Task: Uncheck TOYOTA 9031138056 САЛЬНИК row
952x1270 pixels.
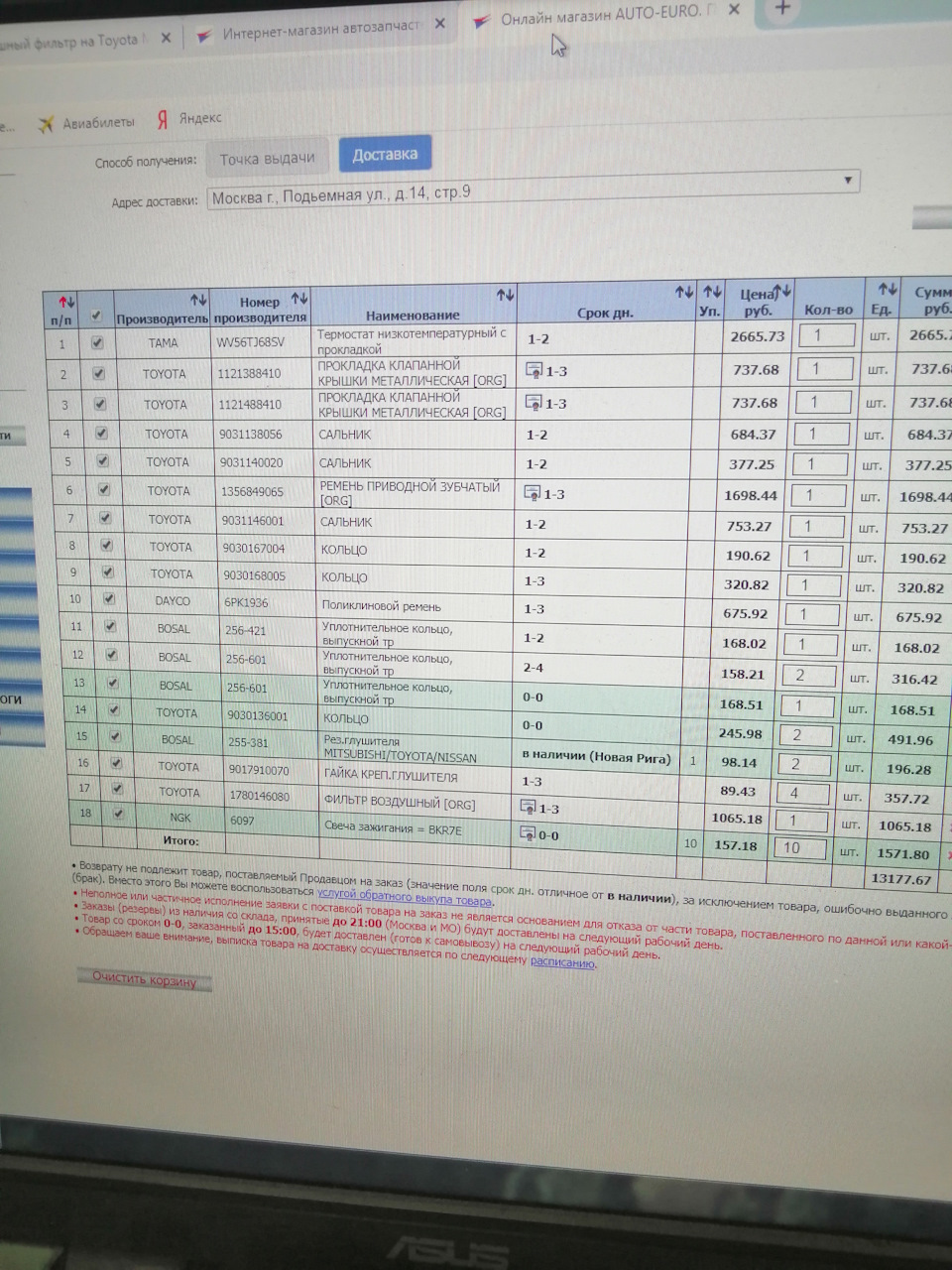Action: (x=101, y=434)
